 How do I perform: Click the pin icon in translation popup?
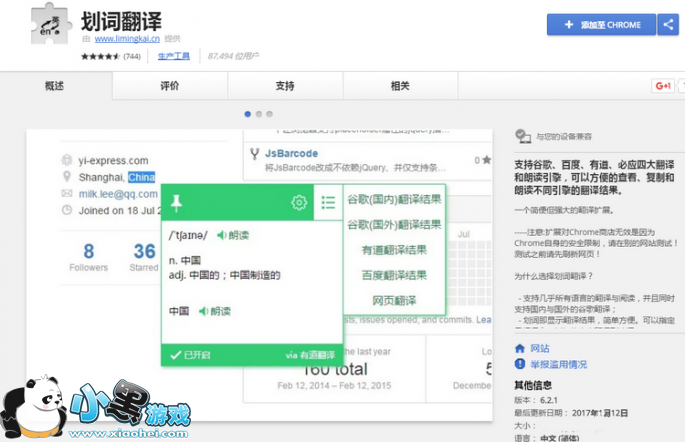177,203
